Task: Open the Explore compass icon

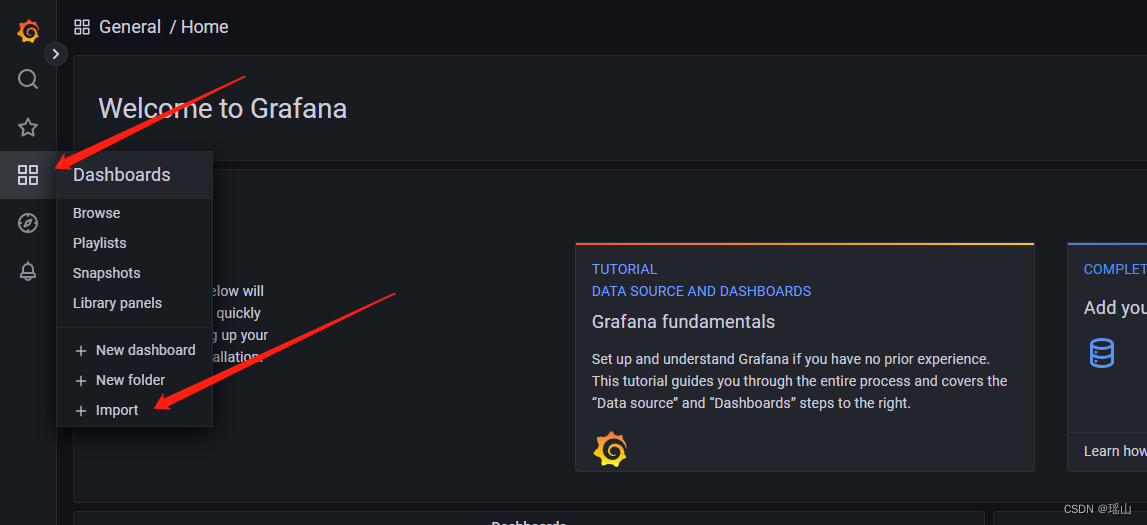Action: [x=28, y=223]
